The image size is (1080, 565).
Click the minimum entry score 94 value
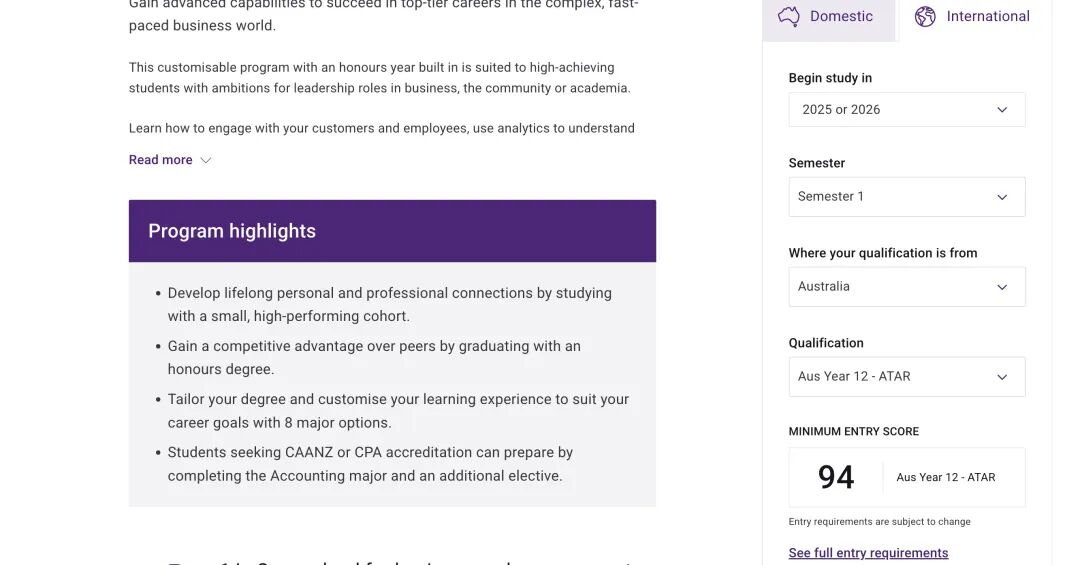tap(836, 477)
